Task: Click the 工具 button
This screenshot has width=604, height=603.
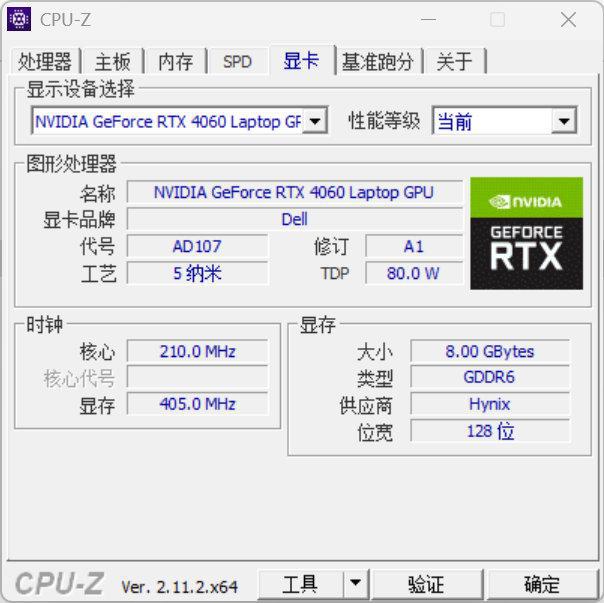Action: (300, 583)
